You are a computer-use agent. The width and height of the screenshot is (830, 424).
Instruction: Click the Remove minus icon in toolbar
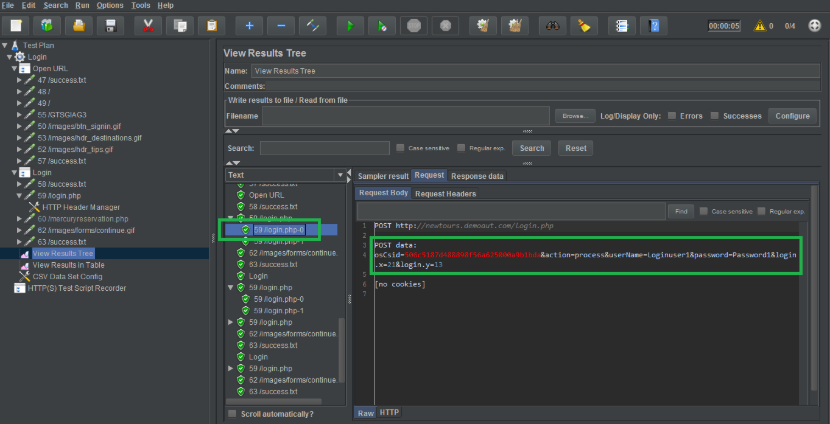click(x=281, y=25)
